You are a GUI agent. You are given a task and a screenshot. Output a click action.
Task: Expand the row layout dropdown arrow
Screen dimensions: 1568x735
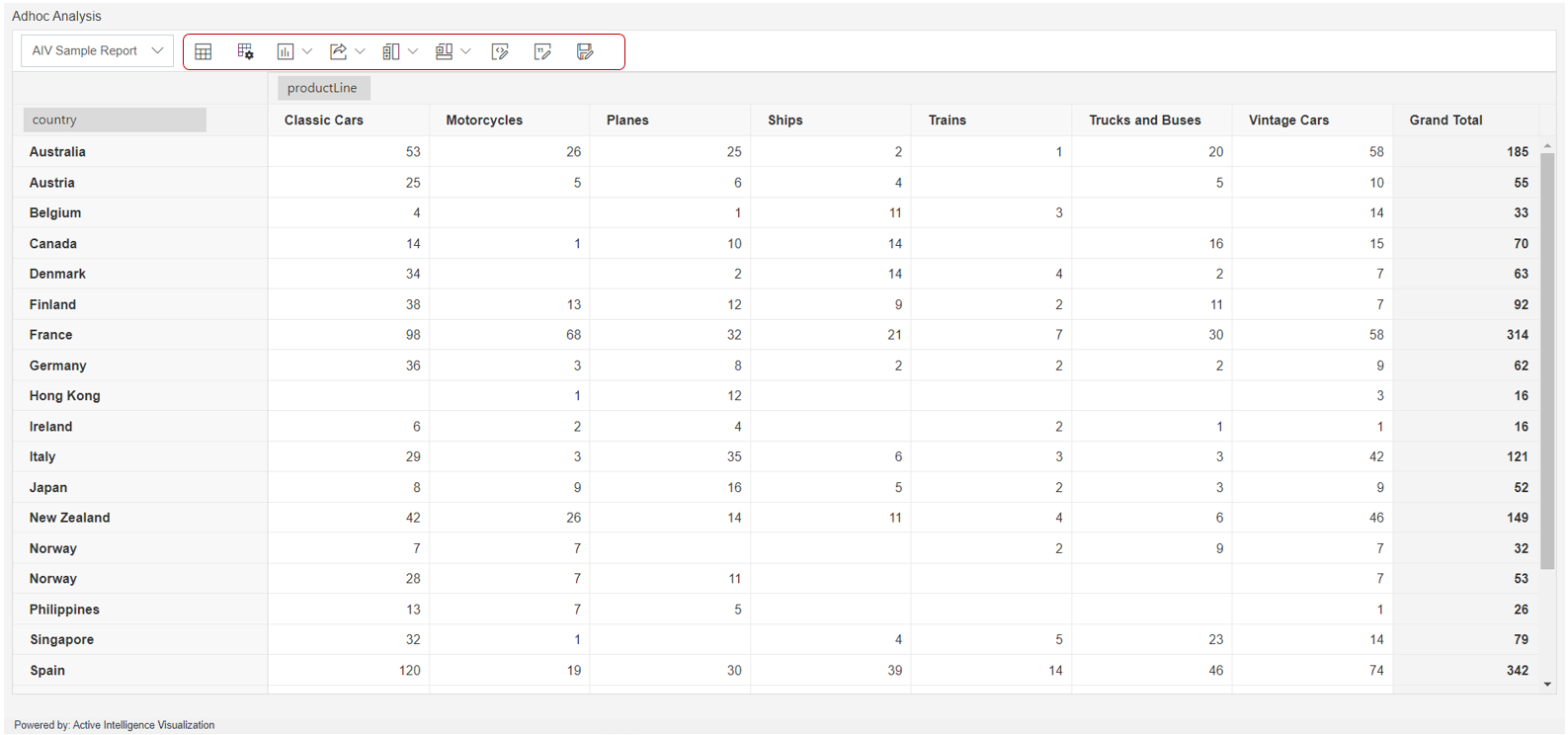click(466, 51)
